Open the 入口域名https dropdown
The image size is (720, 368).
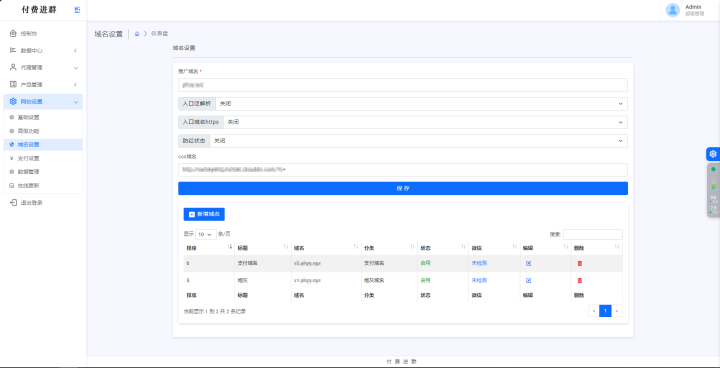[425, 122]
